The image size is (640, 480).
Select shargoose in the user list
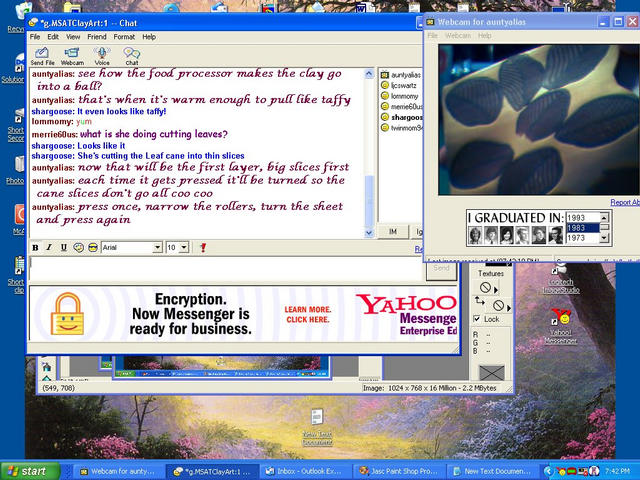401,117
